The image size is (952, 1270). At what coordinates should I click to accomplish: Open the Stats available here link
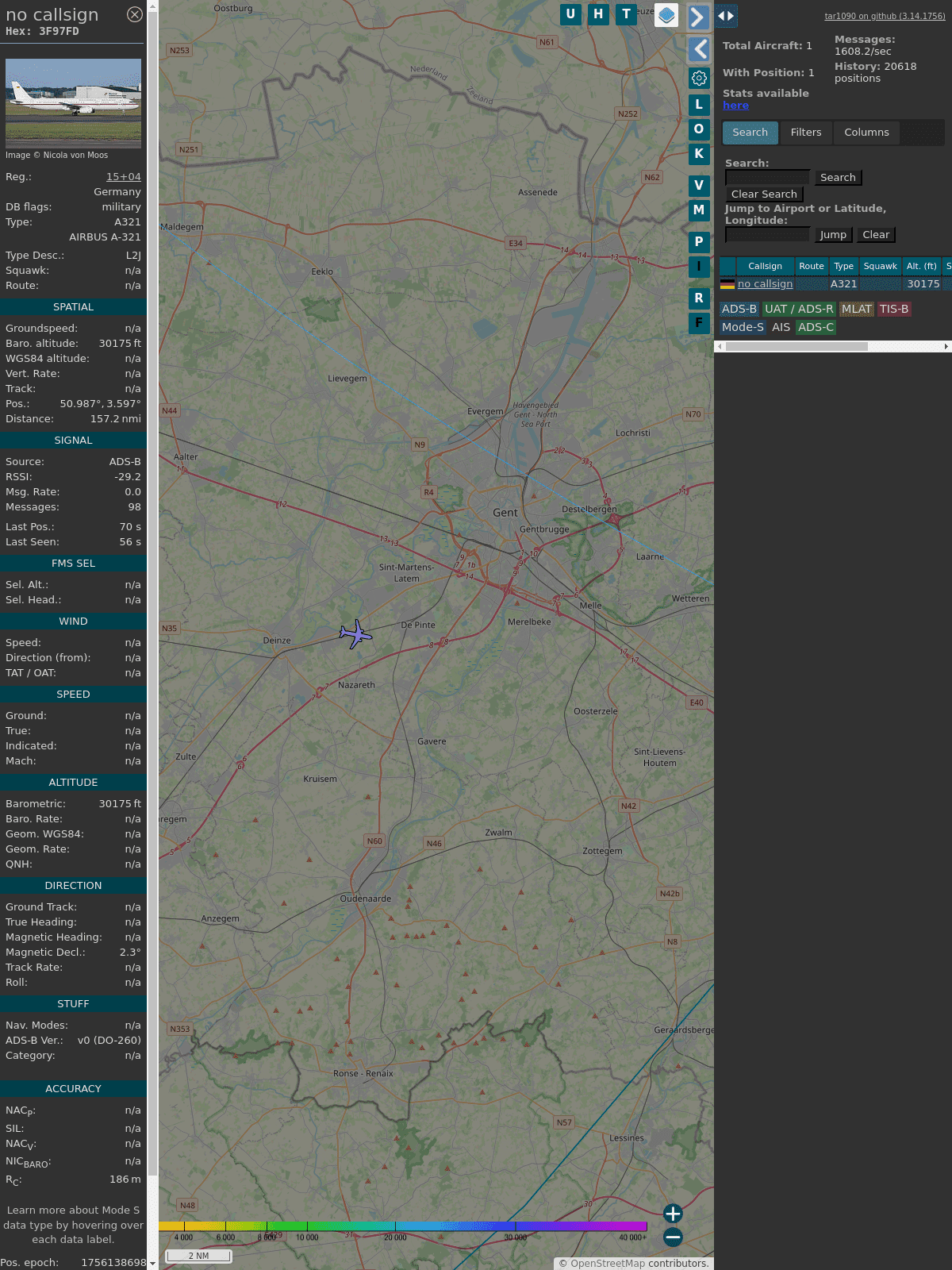tap(735, 106)
